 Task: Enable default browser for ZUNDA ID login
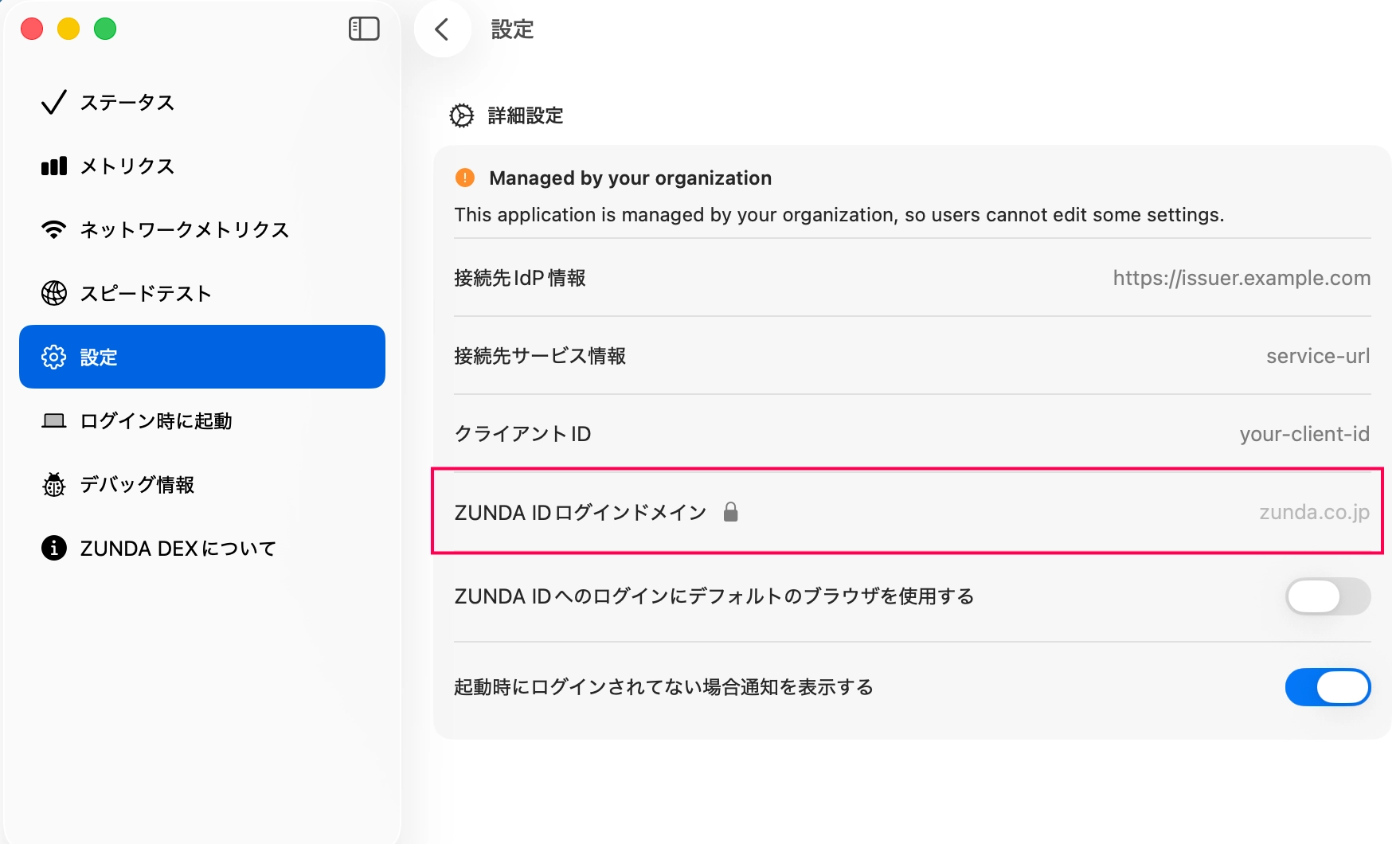click(1328, 596)
